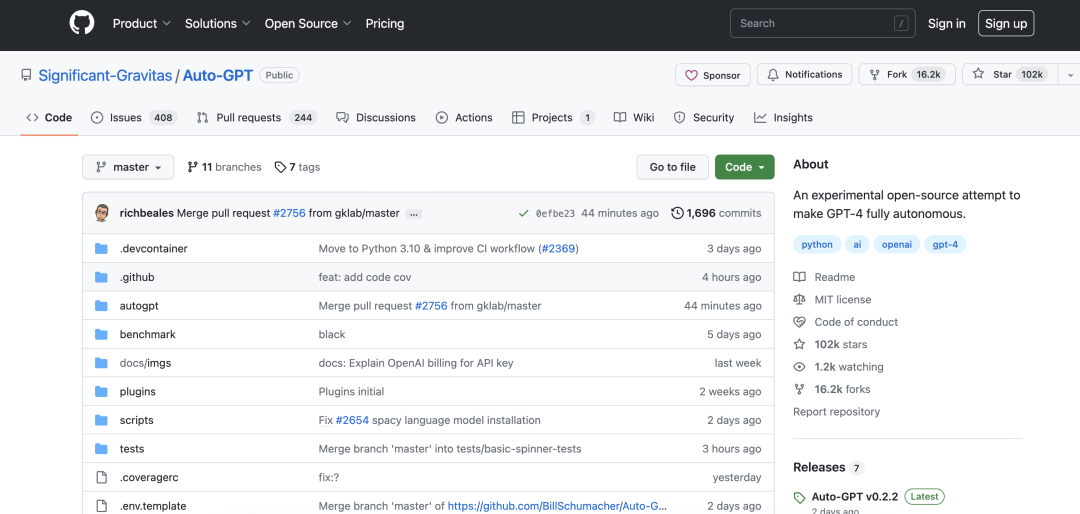
Task: View 1.2k watching link
Action: 839,367
